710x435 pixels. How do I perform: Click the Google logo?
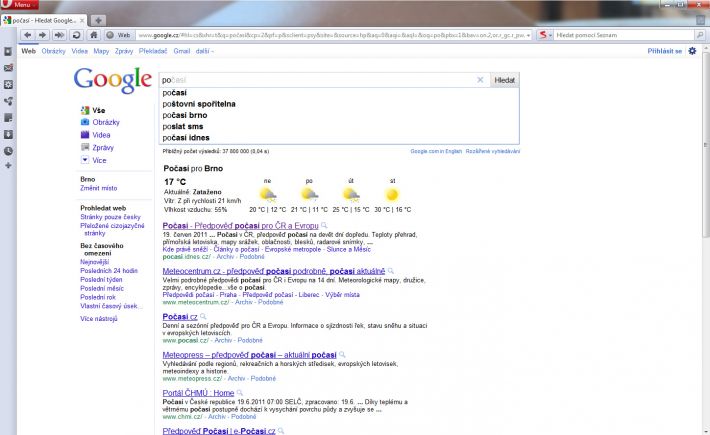coord(113,80)
